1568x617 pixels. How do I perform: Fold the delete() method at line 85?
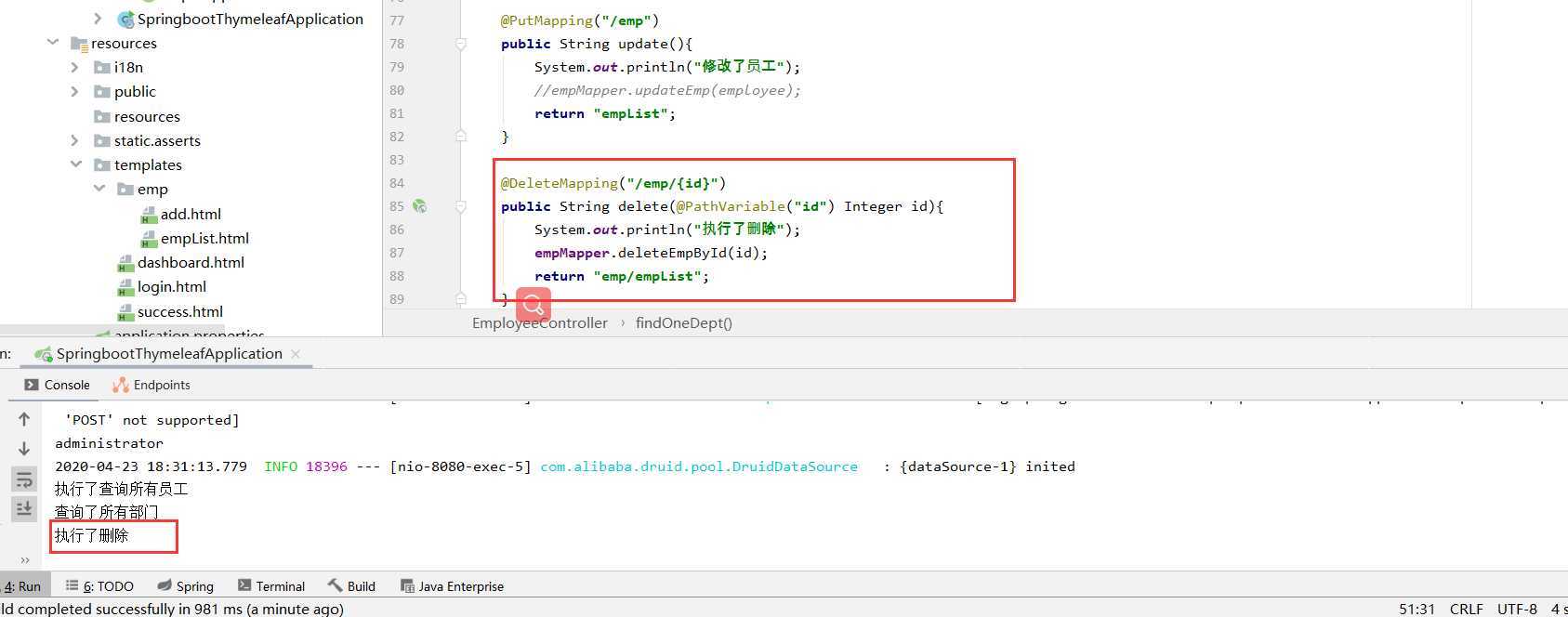(461, 206)
